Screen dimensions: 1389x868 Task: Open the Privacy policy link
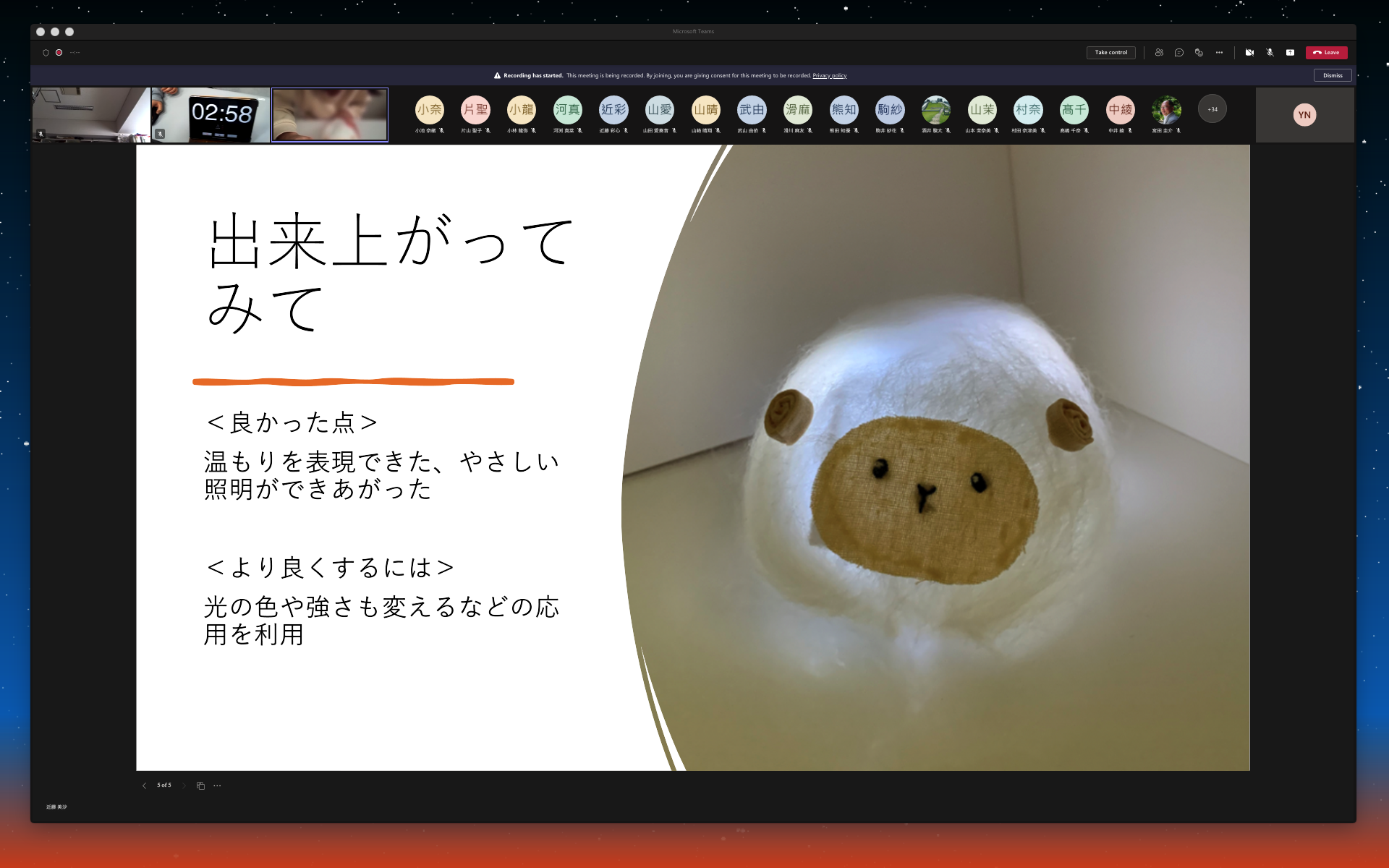point(829,75)
